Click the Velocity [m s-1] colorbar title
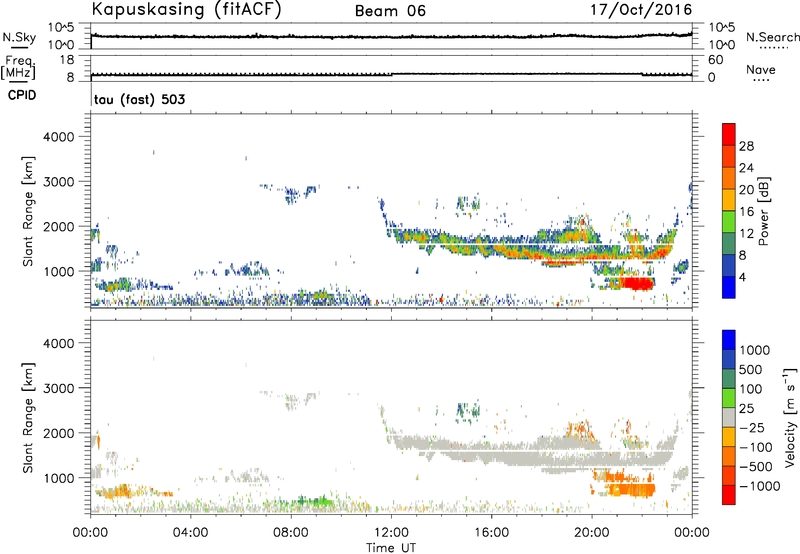This screenshot has width=800, height=554. point(790,417)
